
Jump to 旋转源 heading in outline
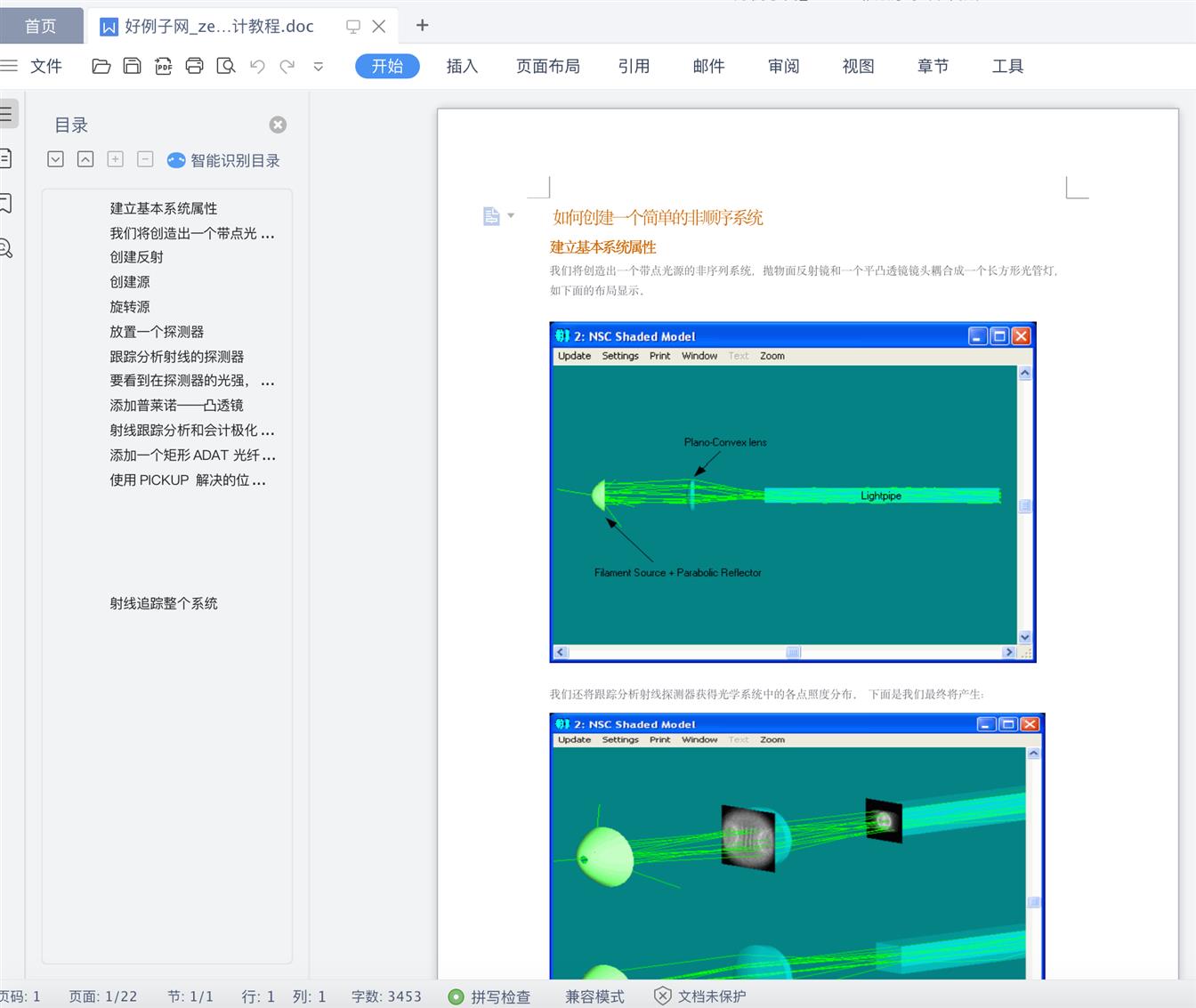click(130, 307)
